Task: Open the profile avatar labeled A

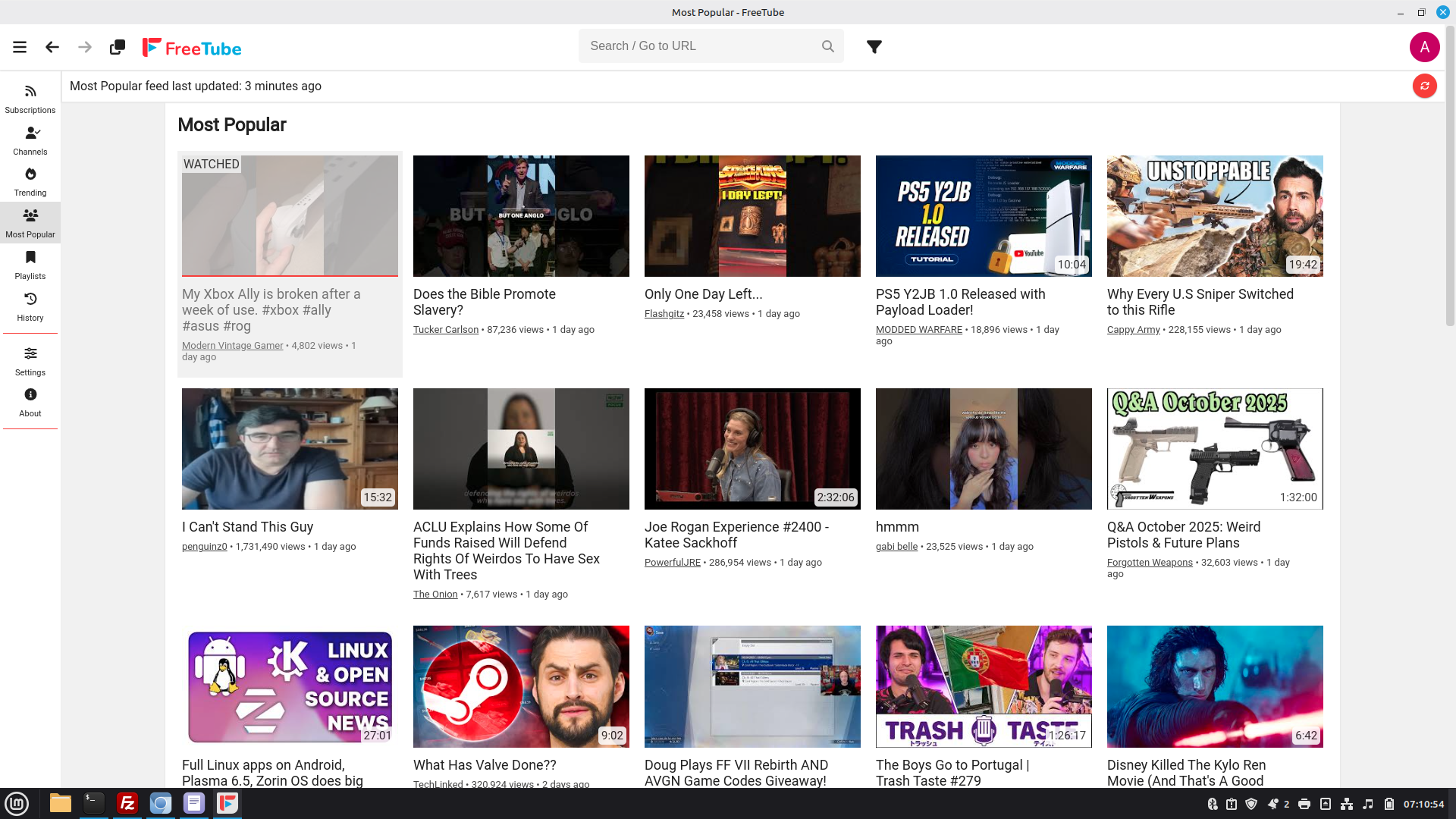Action: click(1424, 47)
